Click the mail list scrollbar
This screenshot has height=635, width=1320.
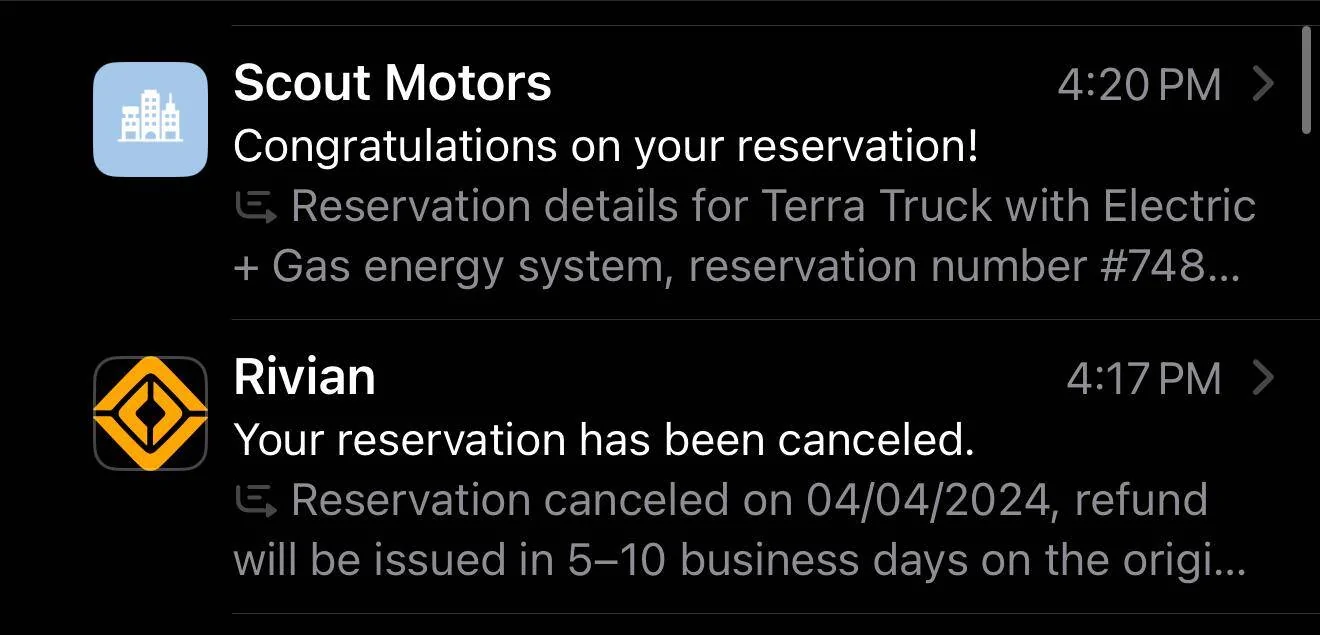tap(1306, 80)
